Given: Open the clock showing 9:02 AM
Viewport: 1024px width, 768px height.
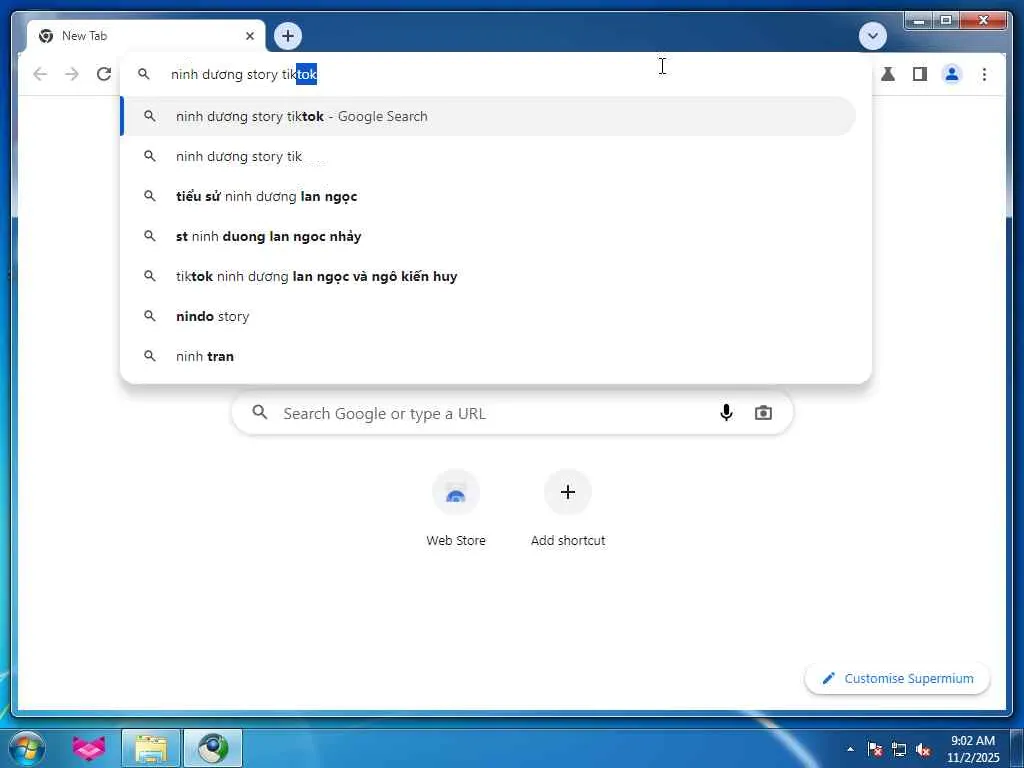Looking at the screenshot, I should click(x=973, y=749).
